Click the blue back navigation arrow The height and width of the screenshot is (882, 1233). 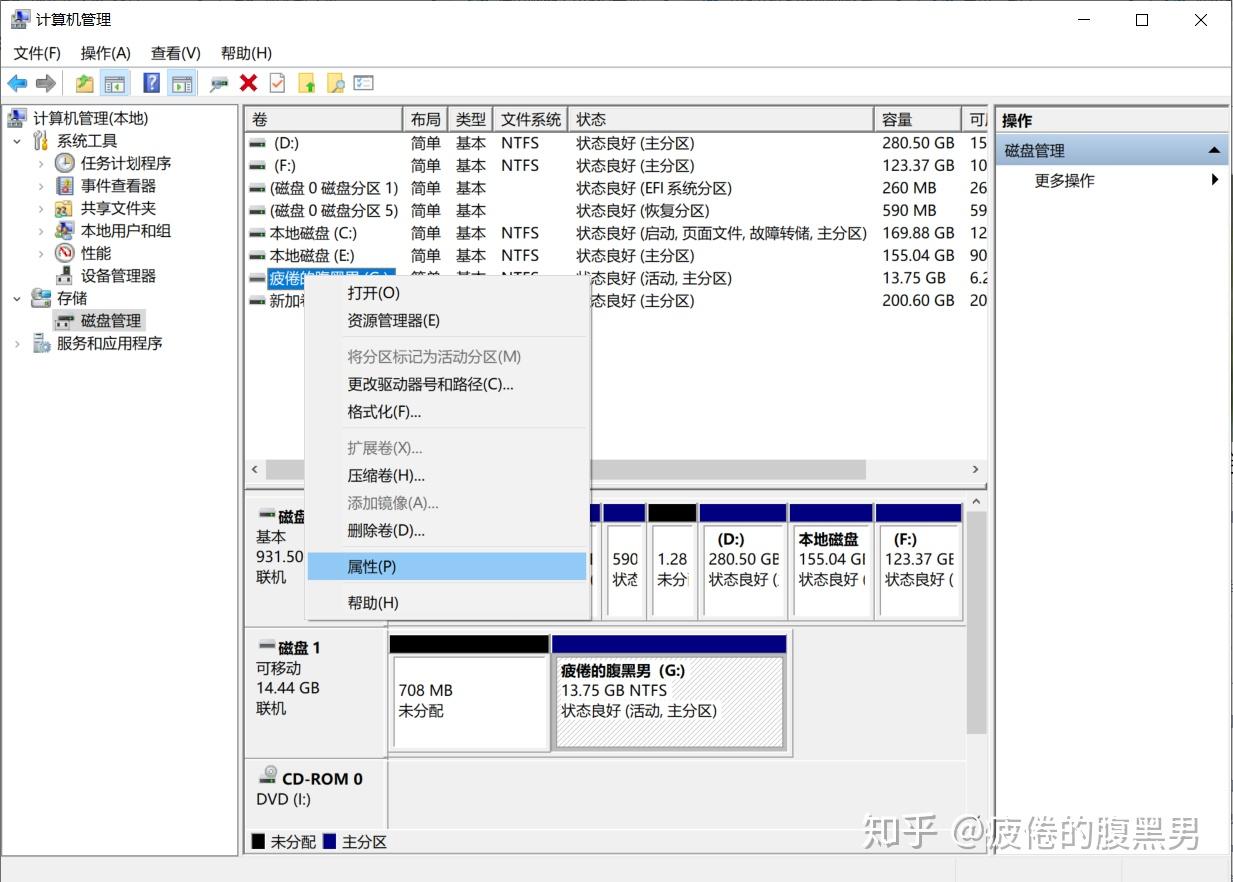coord(17,83)
